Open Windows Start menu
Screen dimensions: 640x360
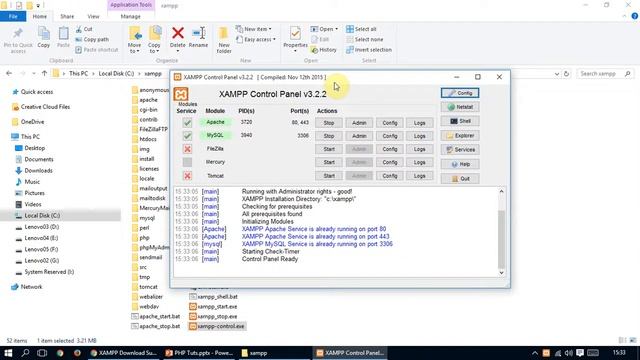pos(8,353)
